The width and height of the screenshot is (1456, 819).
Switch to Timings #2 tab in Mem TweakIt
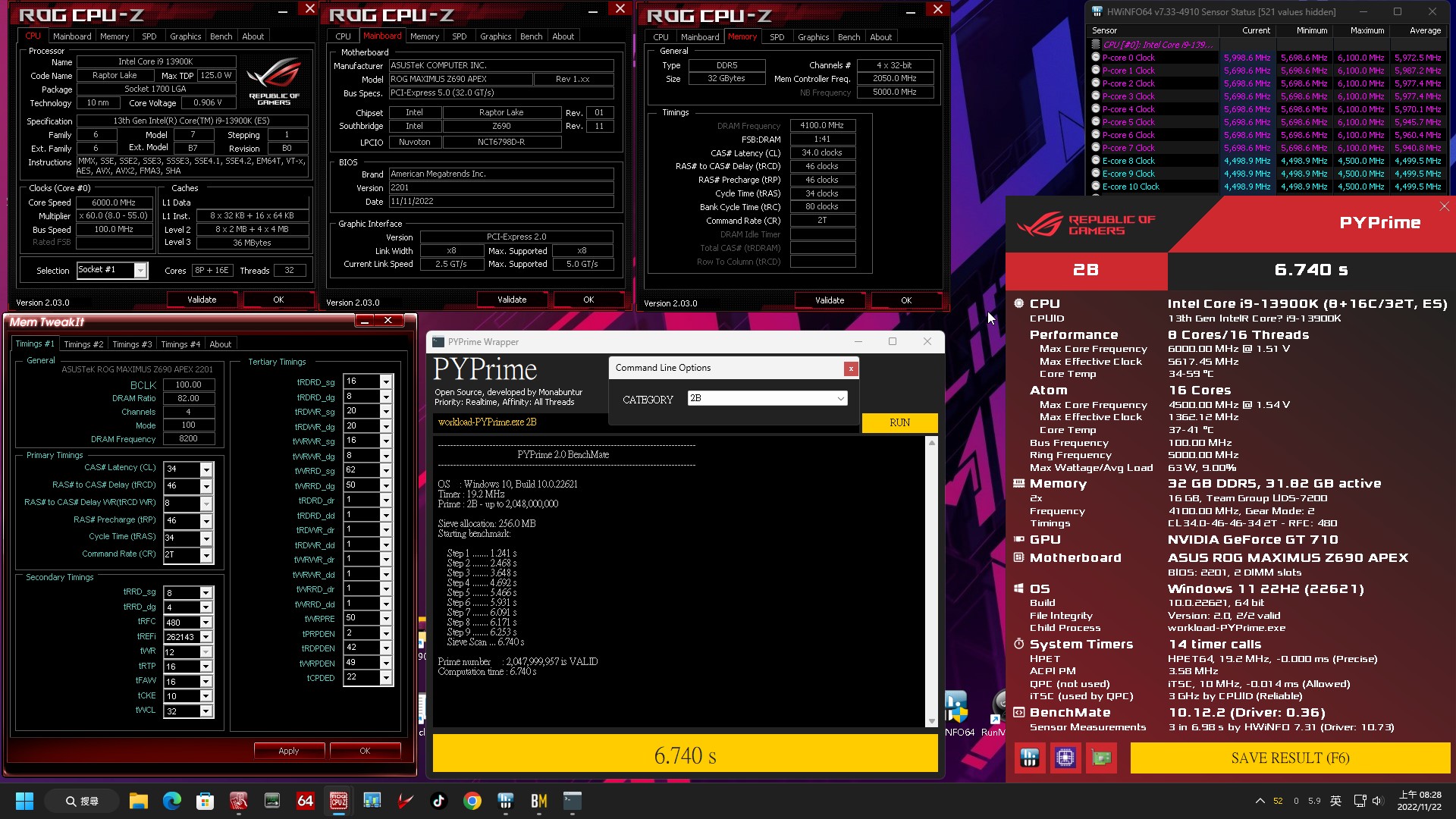(83, 344)
